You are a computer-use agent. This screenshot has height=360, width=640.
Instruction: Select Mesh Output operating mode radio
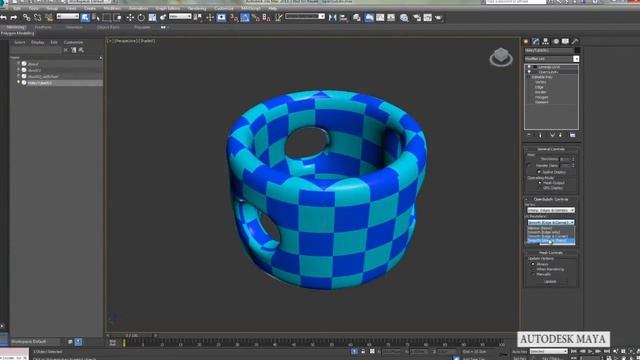tap(540, 183)
